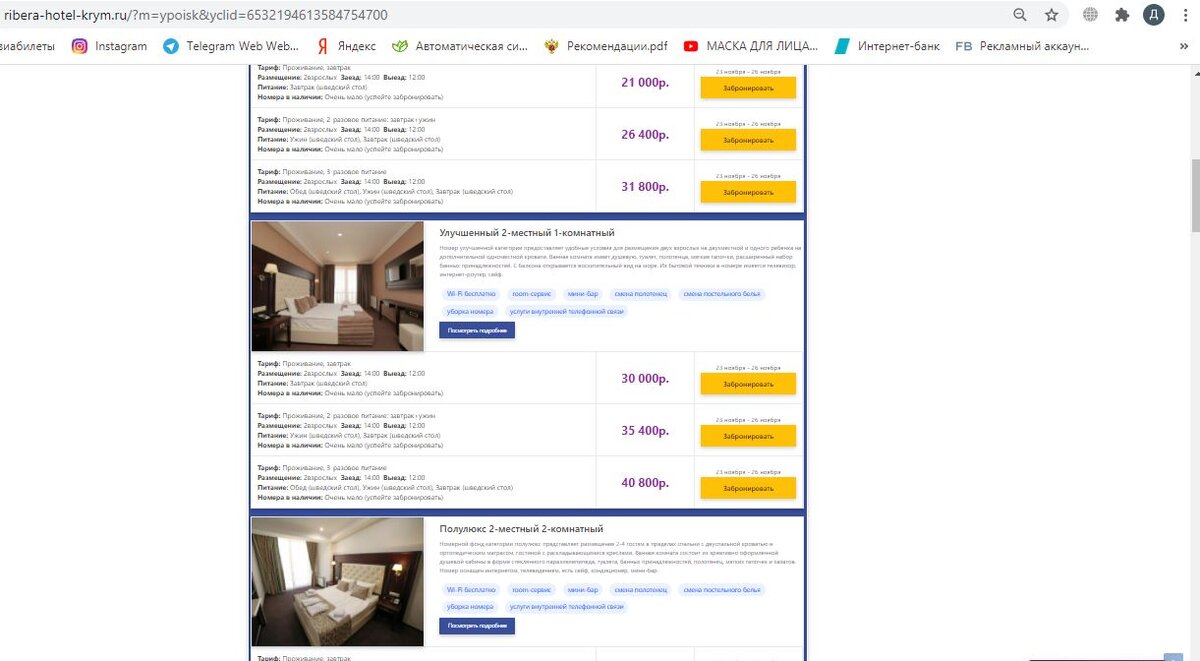The height and width of the screenshot is (661, 1200).
Task: Open the МАСКА ДЛЯ ЛИЦА YouTube bookmark
Action: point(751,46)
